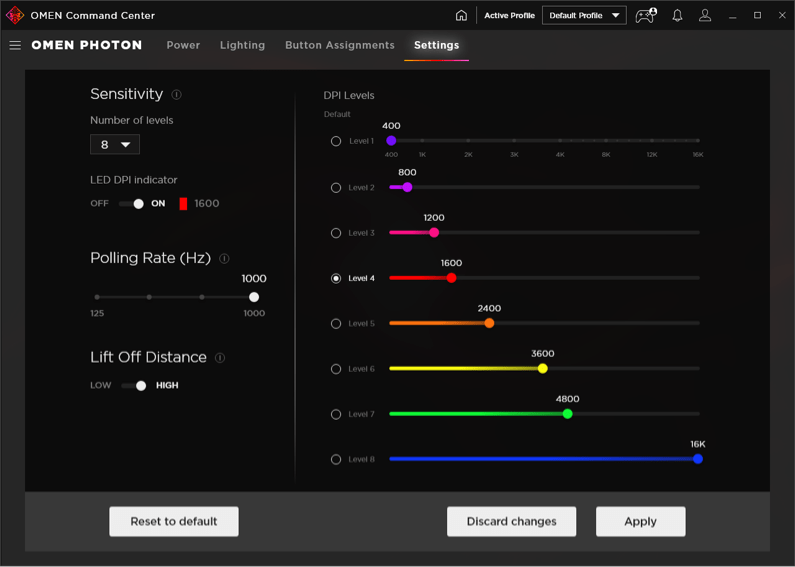Close the OMEN Command Center window
Image resolution: width=795 pixels, height=567 pixels.
[x=782, y=15]
